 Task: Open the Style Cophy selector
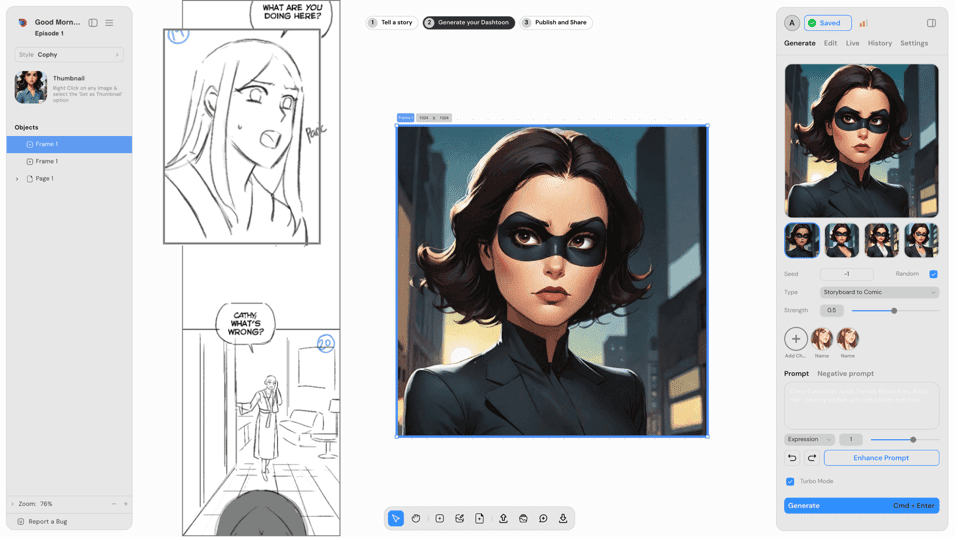69,55
